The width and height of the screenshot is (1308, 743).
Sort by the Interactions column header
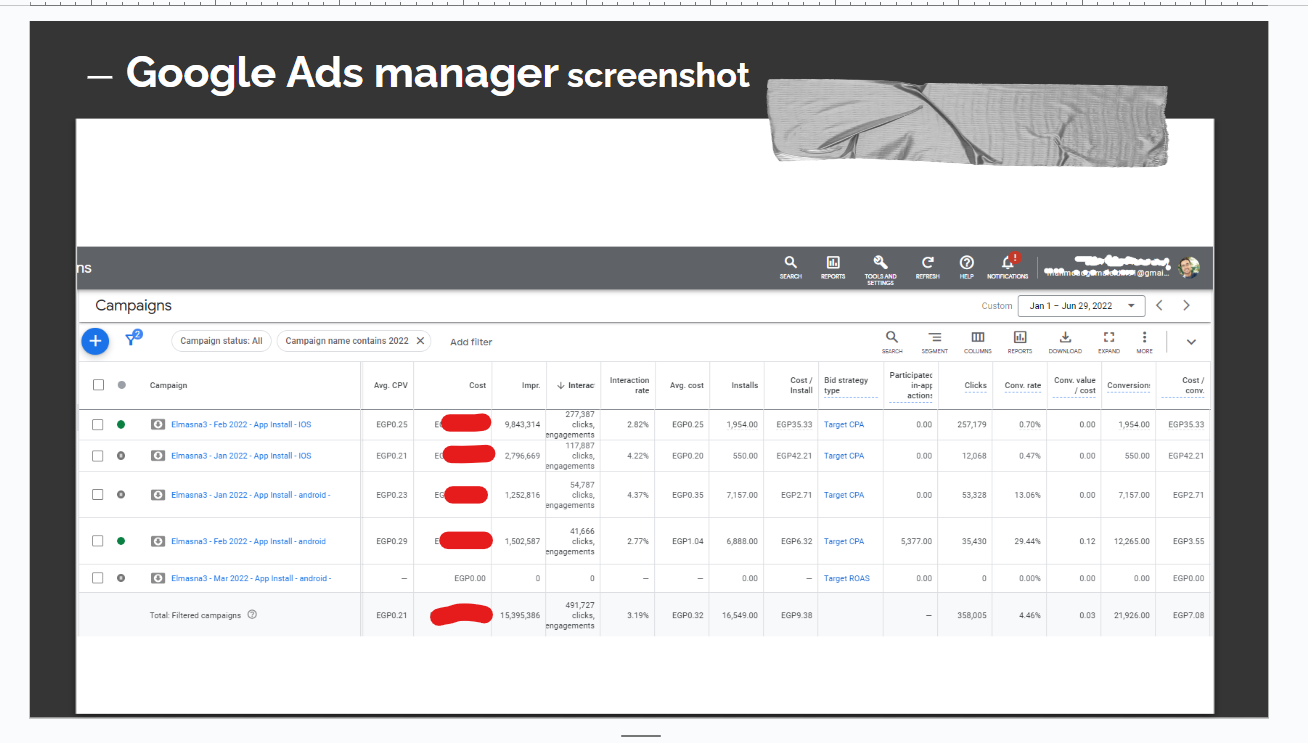click(x=576, y=385)
